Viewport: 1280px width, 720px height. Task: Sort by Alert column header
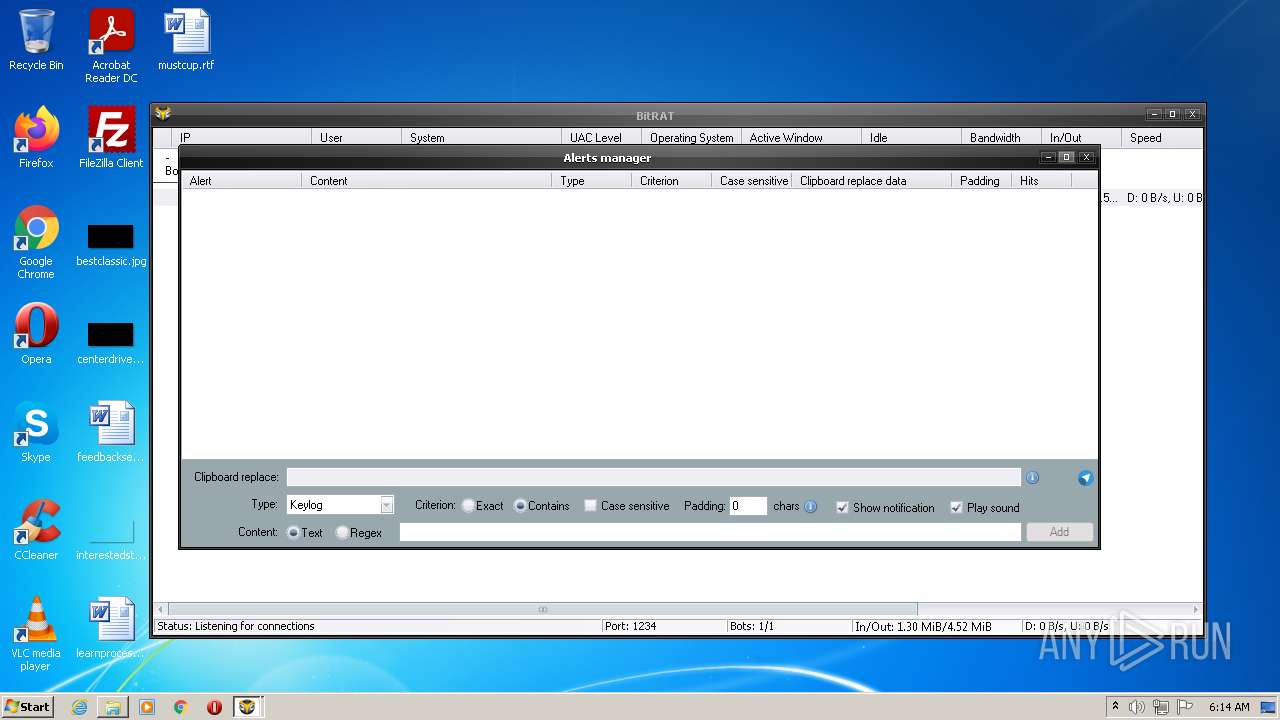point(241,181)
